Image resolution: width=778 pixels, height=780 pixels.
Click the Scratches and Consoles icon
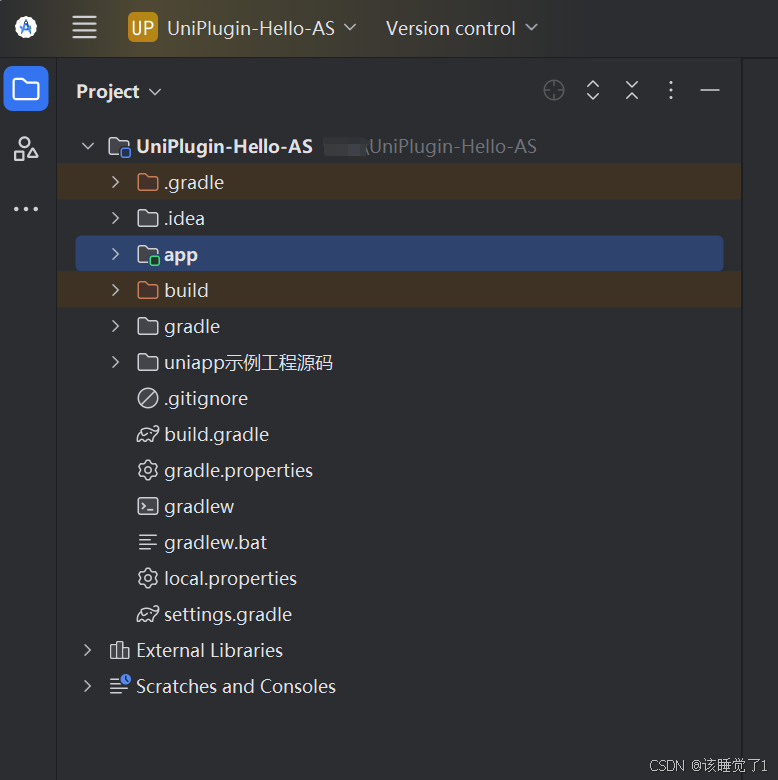(120, 684)
